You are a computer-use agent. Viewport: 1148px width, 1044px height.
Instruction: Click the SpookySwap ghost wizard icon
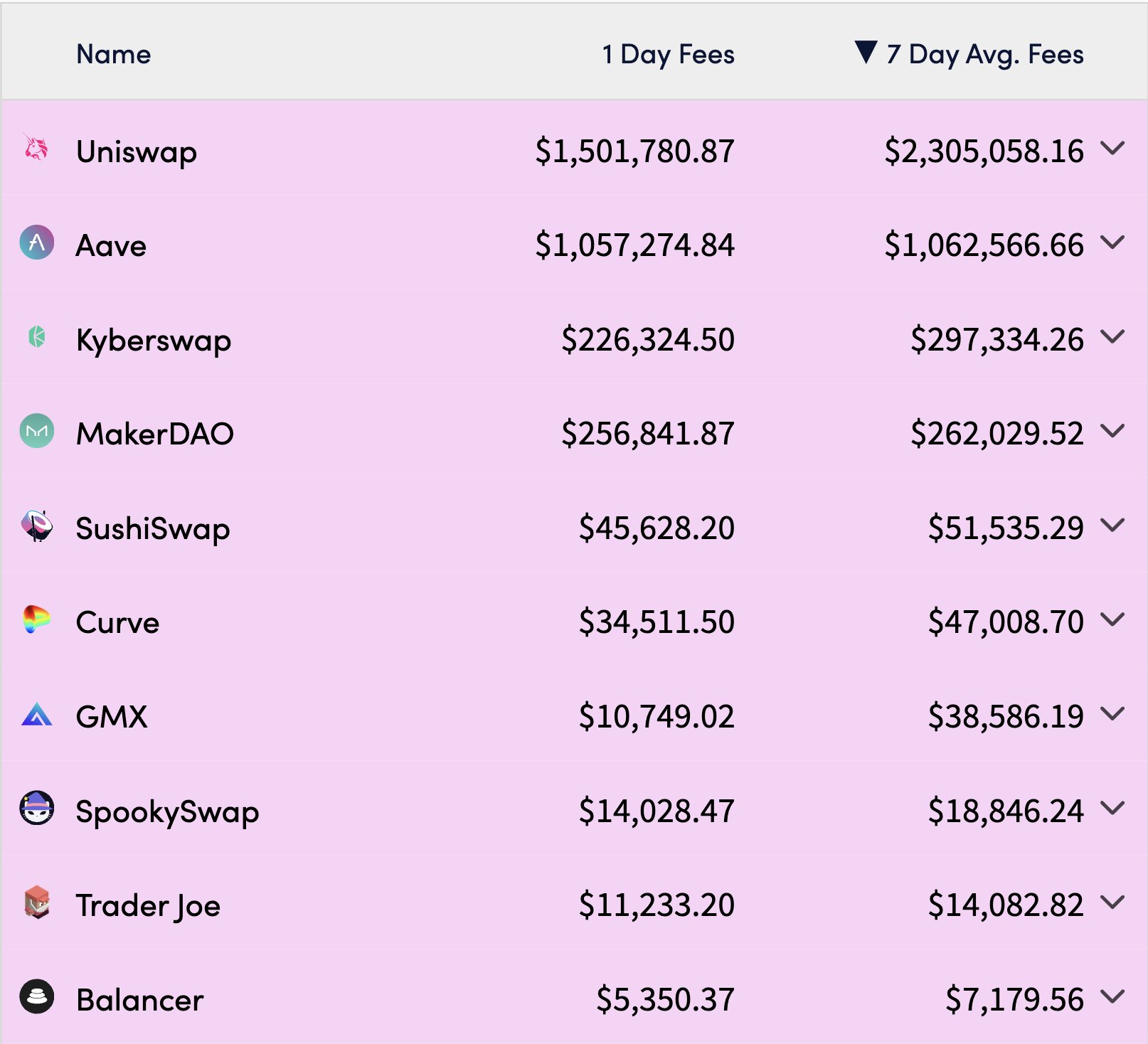(37, 808)
